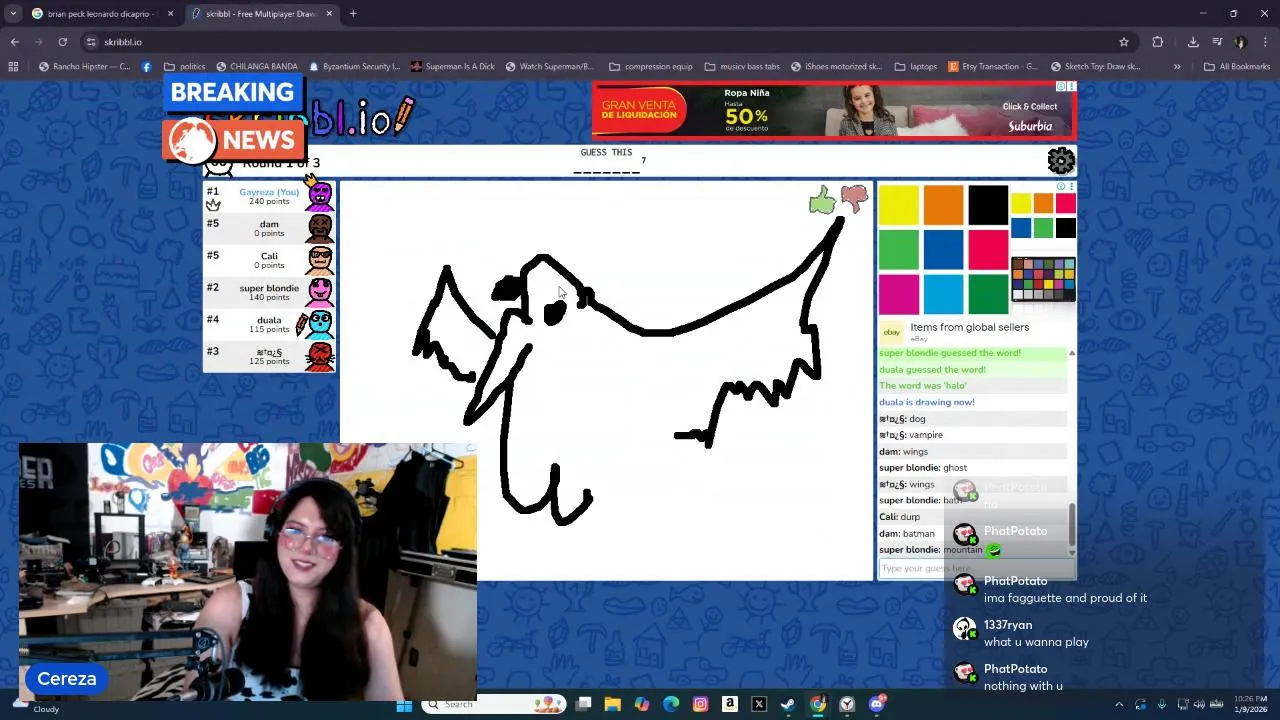
Task: Click in the Type your guess field
Action: tap(975, 568)
